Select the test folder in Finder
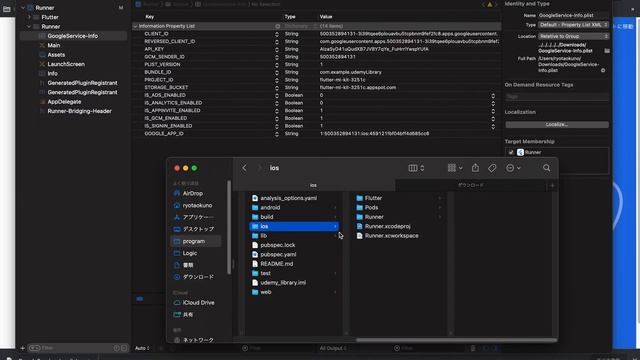This screenshot has height=360, width=640. coord(265,273)
